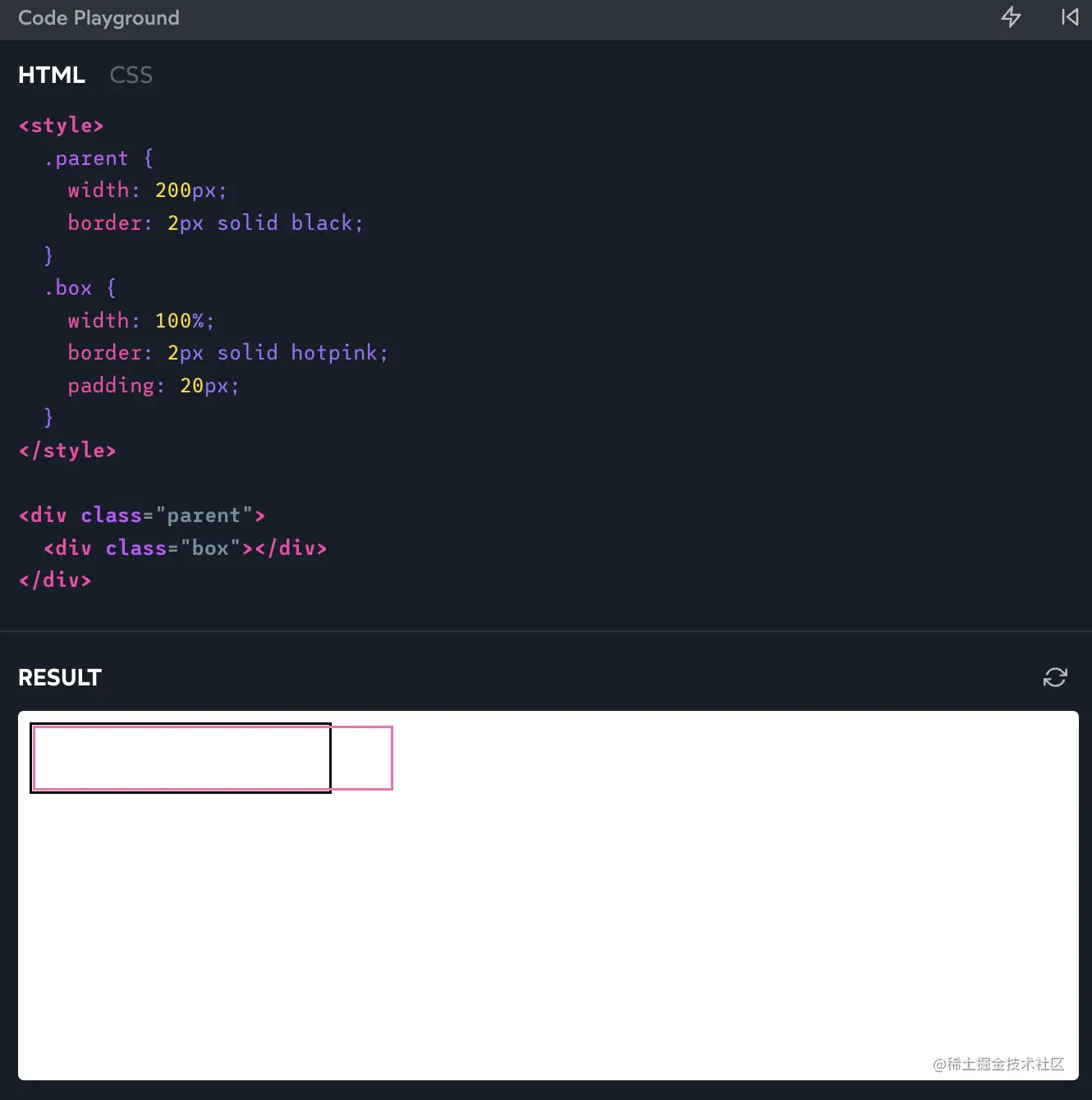Screen dimensions: 1092x1100
Task: Click the "width: 100%;" code line
Action: coord(141,320)
